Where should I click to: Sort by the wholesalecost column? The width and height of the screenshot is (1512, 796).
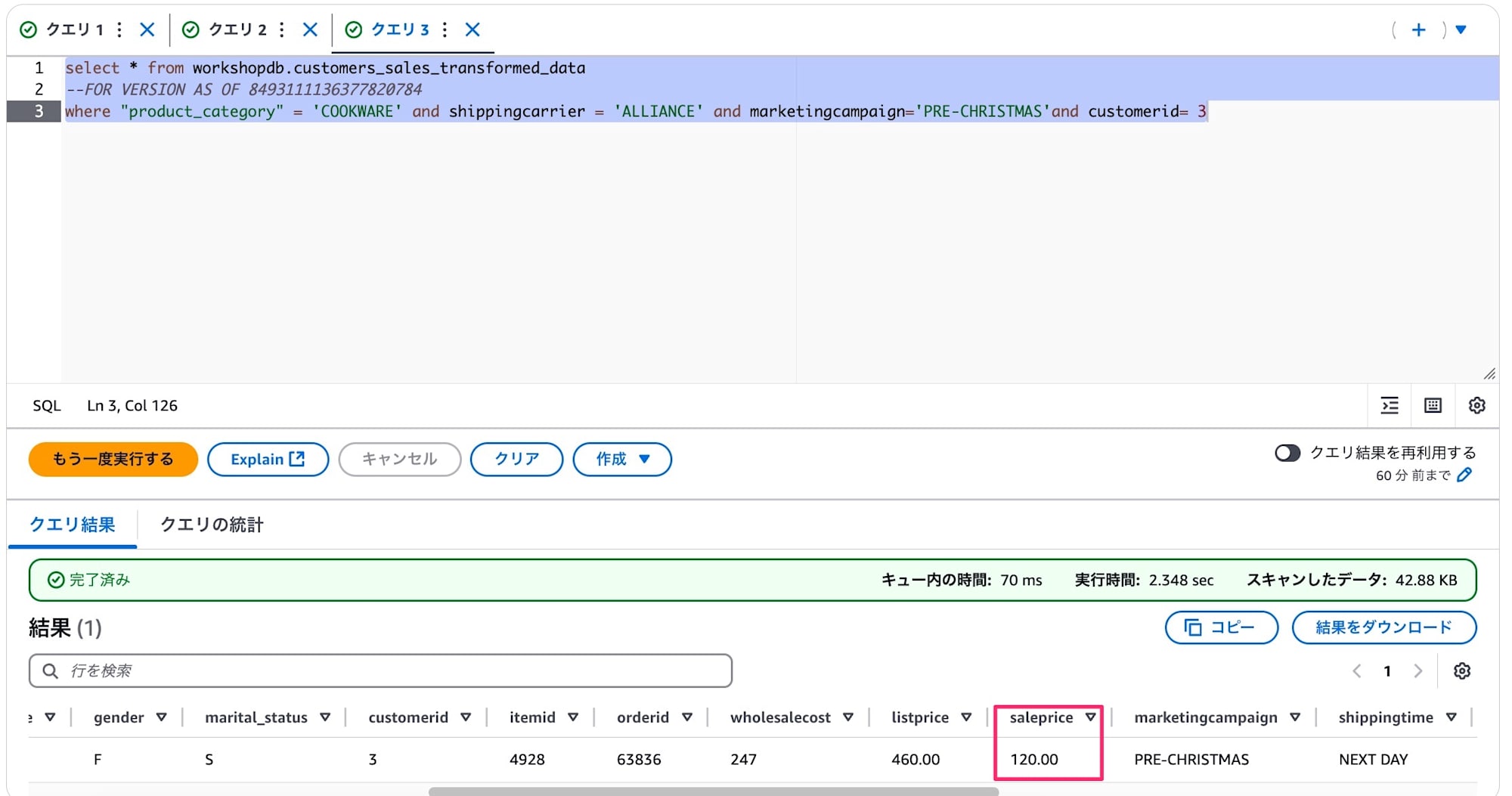848,717
